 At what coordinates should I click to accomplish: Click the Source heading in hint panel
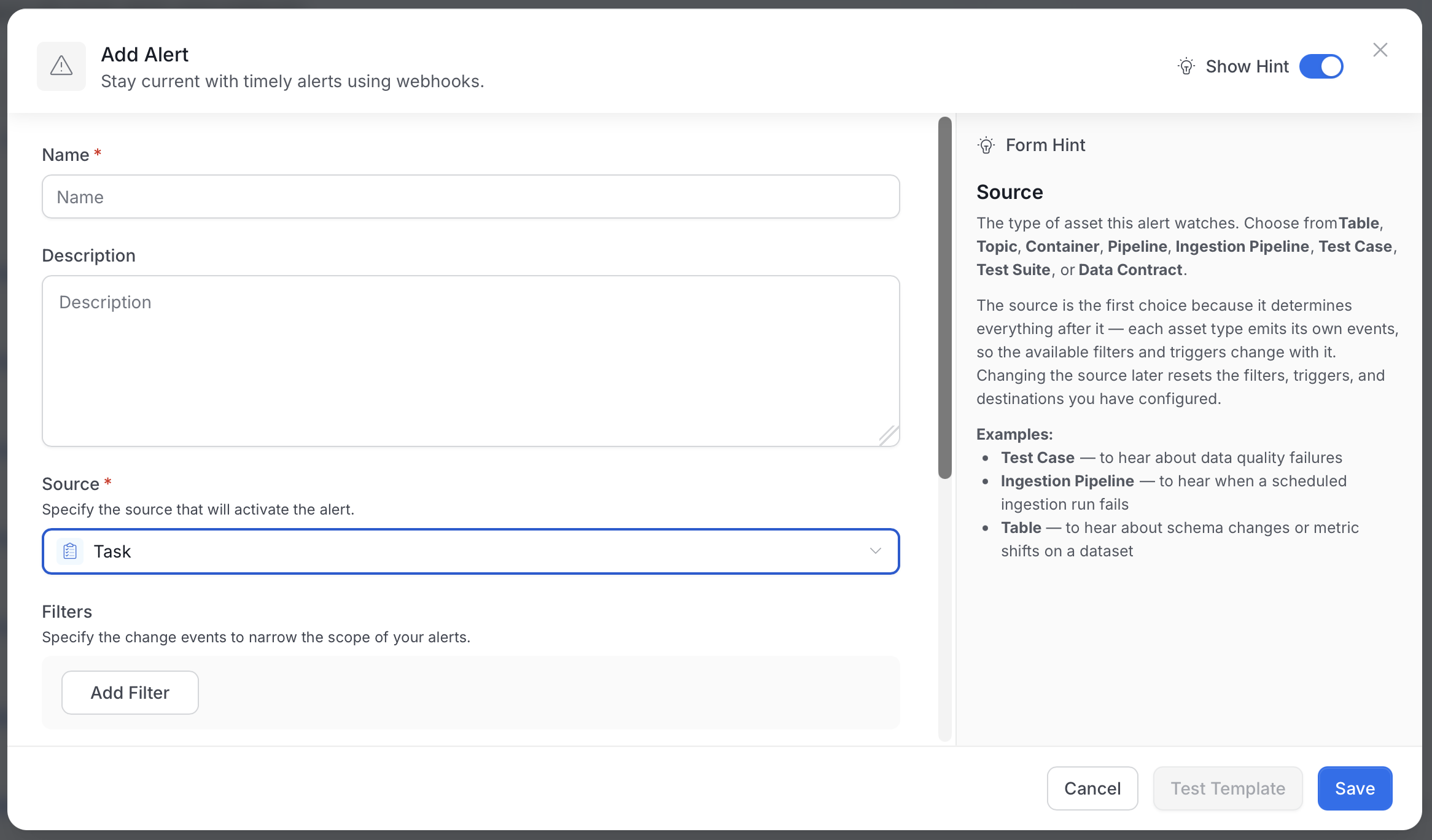pos(1010,192)
